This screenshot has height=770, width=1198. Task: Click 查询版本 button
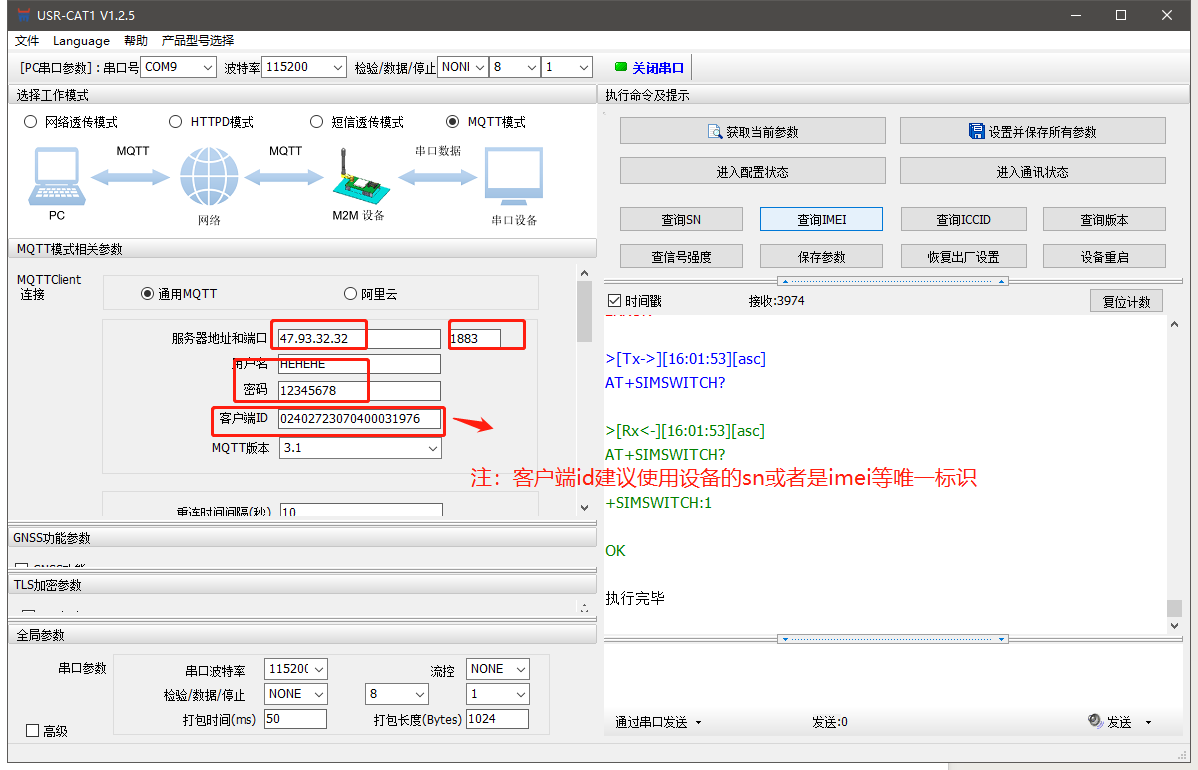(x=1104, y=219)
